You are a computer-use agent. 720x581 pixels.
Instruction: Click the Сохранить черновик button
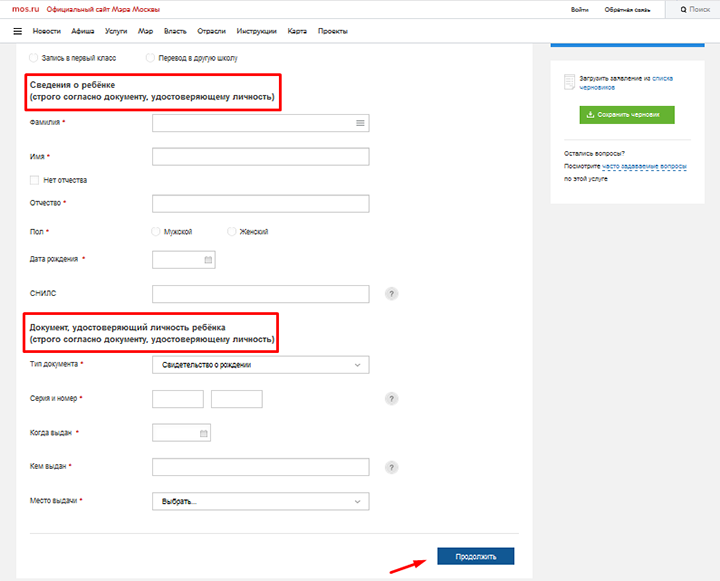point(627,115)
